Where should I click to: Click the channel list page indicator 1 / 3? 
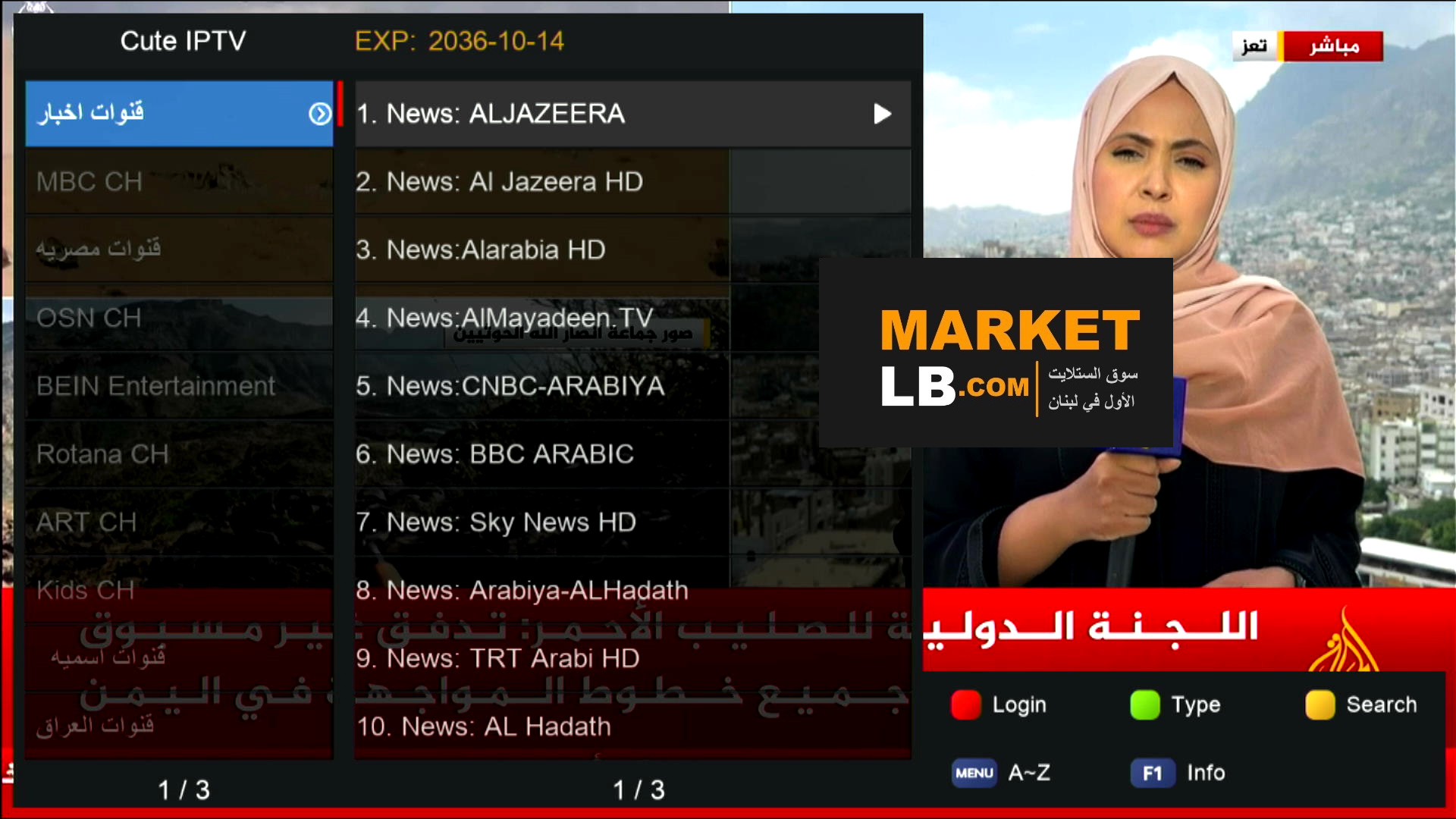click(639, 790)
